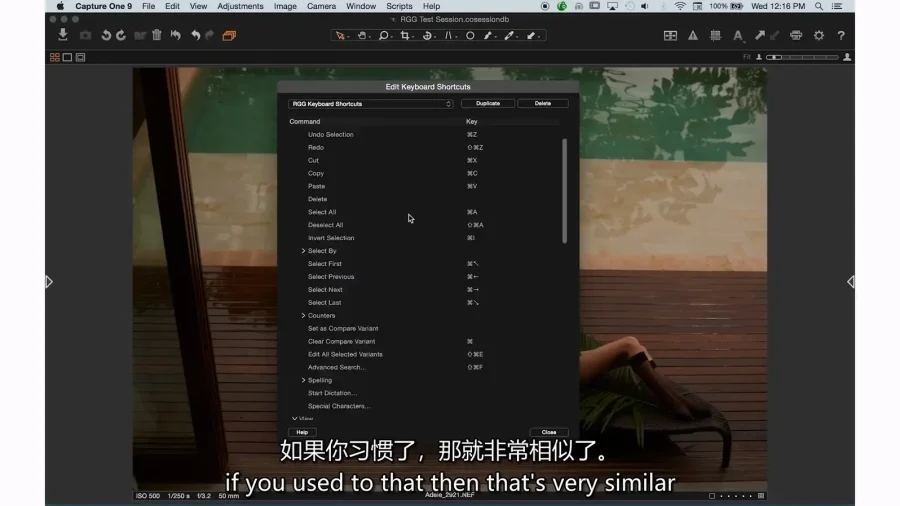The height and width of the screenshot is (506, 900).
Task: Expand the Spelling group
Action: 303,380
